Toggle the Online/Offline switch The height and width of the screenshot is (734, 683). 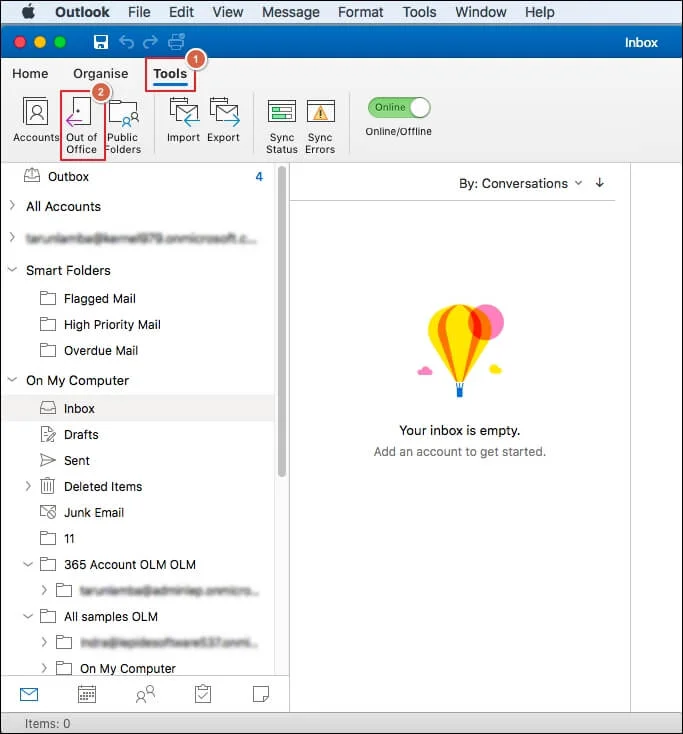click(x=399, y=108)
